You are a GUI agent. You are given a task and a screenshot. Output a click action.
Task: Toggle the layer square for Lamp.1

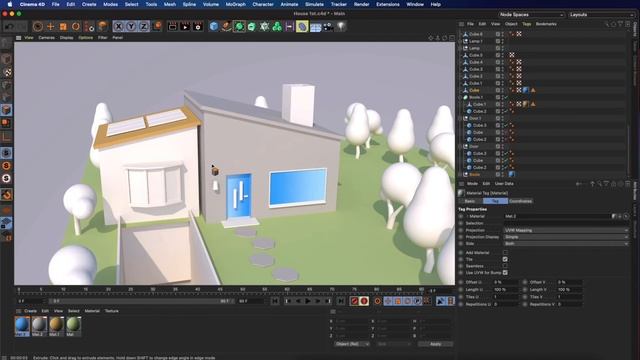pyautogui.click(x=498, y=41)
